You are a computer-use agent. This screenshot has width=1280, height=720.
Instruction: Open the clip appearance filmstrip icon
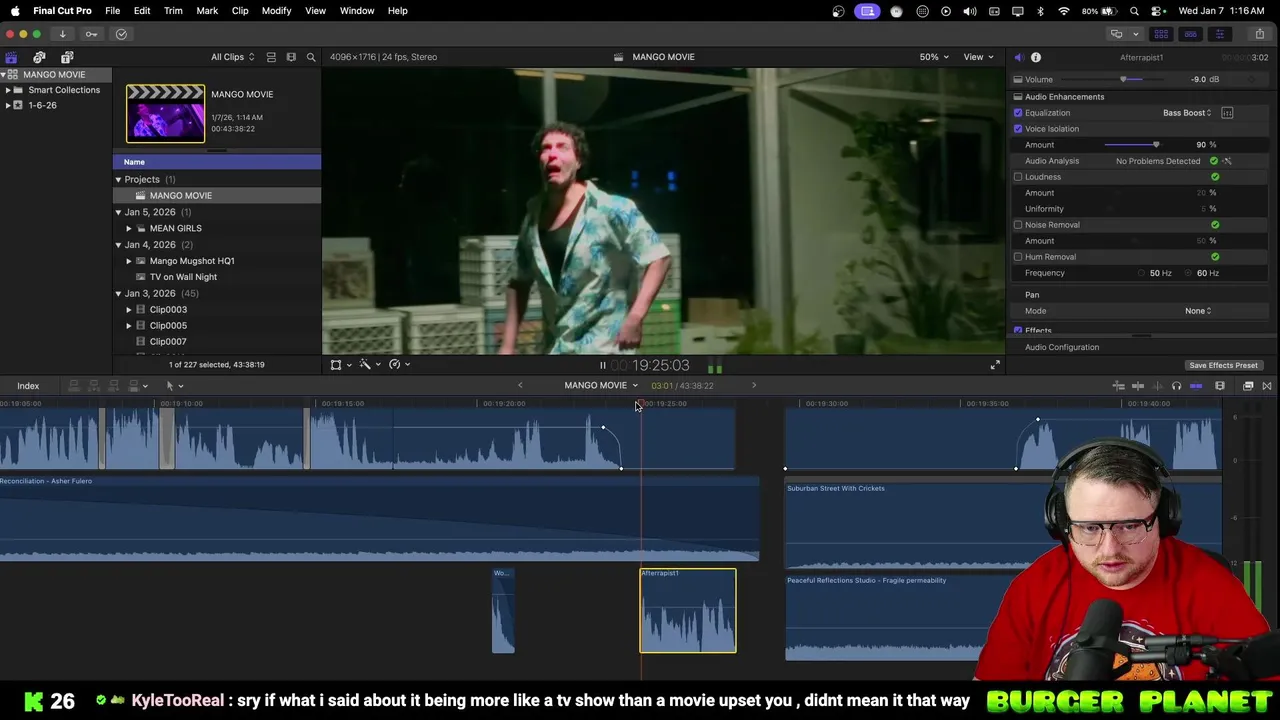click(x=1220, y=386)
